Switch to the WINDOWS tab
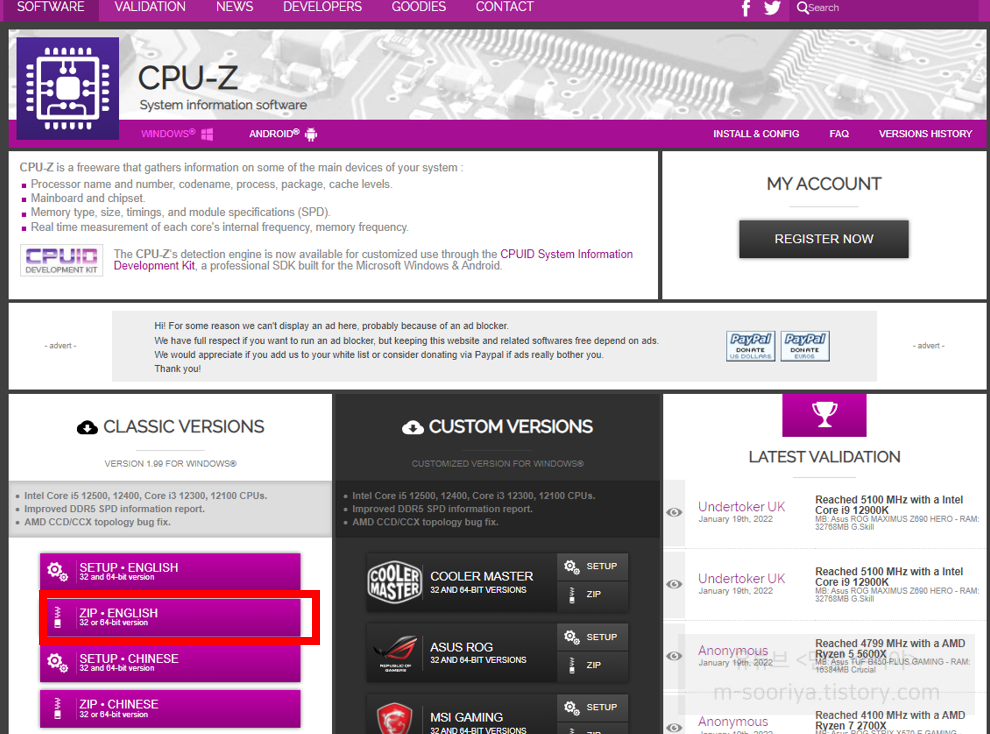The width and height of the screenshot is (990, 734). pos(177,134)
